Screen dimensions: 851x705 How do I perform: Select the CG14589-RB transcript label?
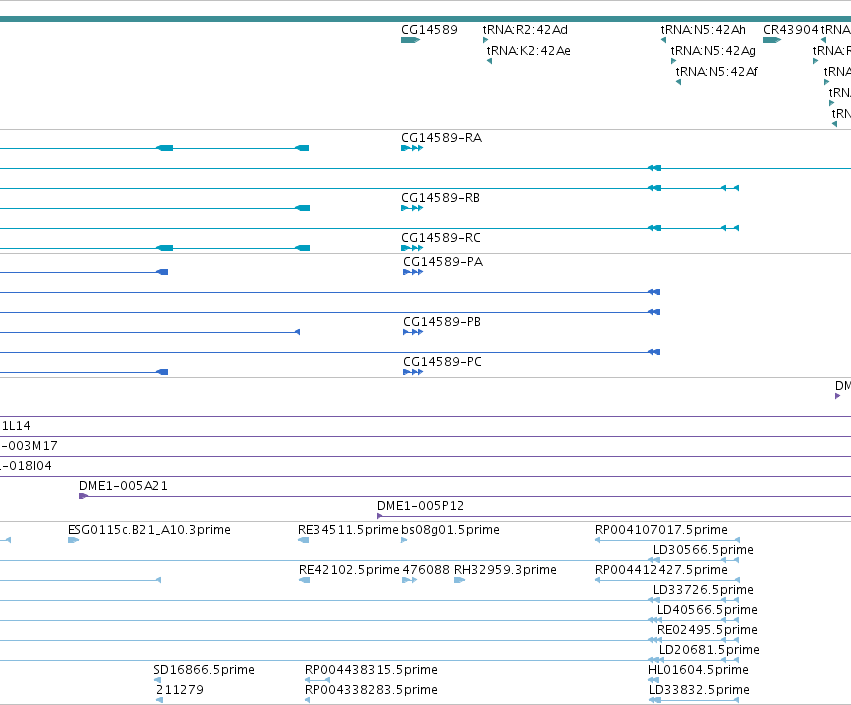[x=440, y=198]
